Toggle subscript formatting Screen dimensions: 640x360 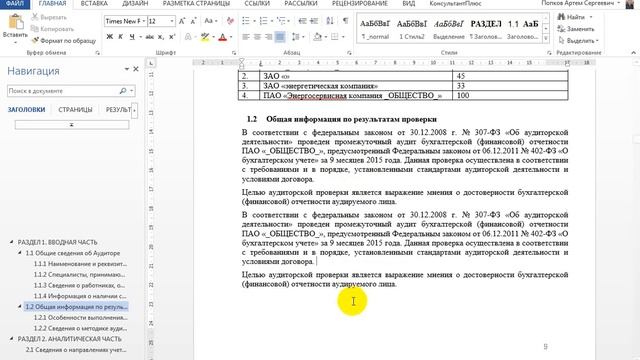(x=161, y=37)
